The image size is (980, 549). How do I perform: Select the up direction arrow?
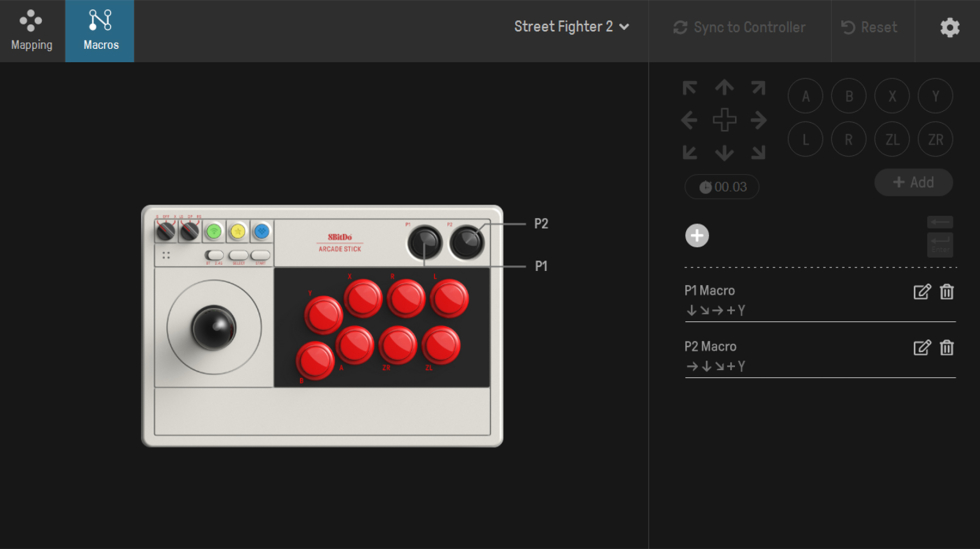click(x=724, y=88)
